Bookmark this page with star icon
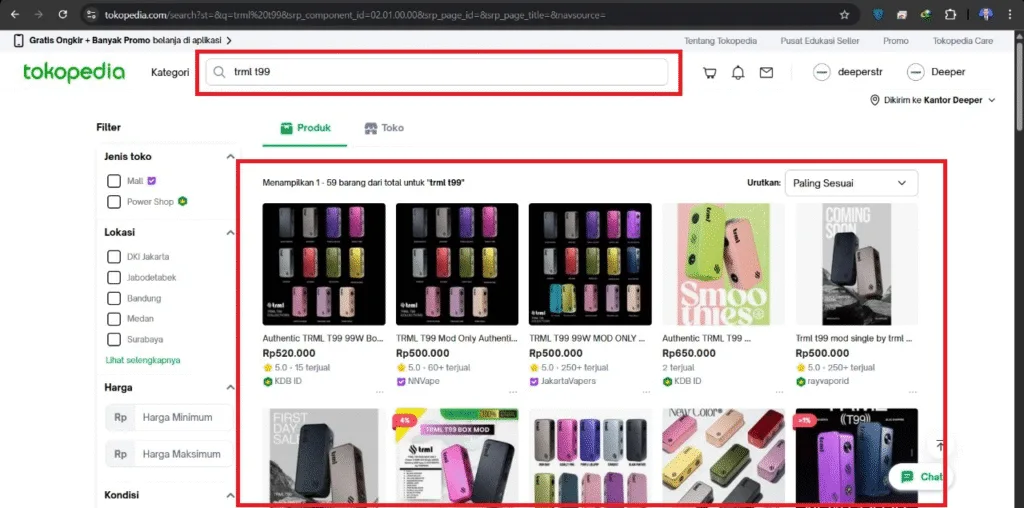1024x508 pixels. point(844,14)
